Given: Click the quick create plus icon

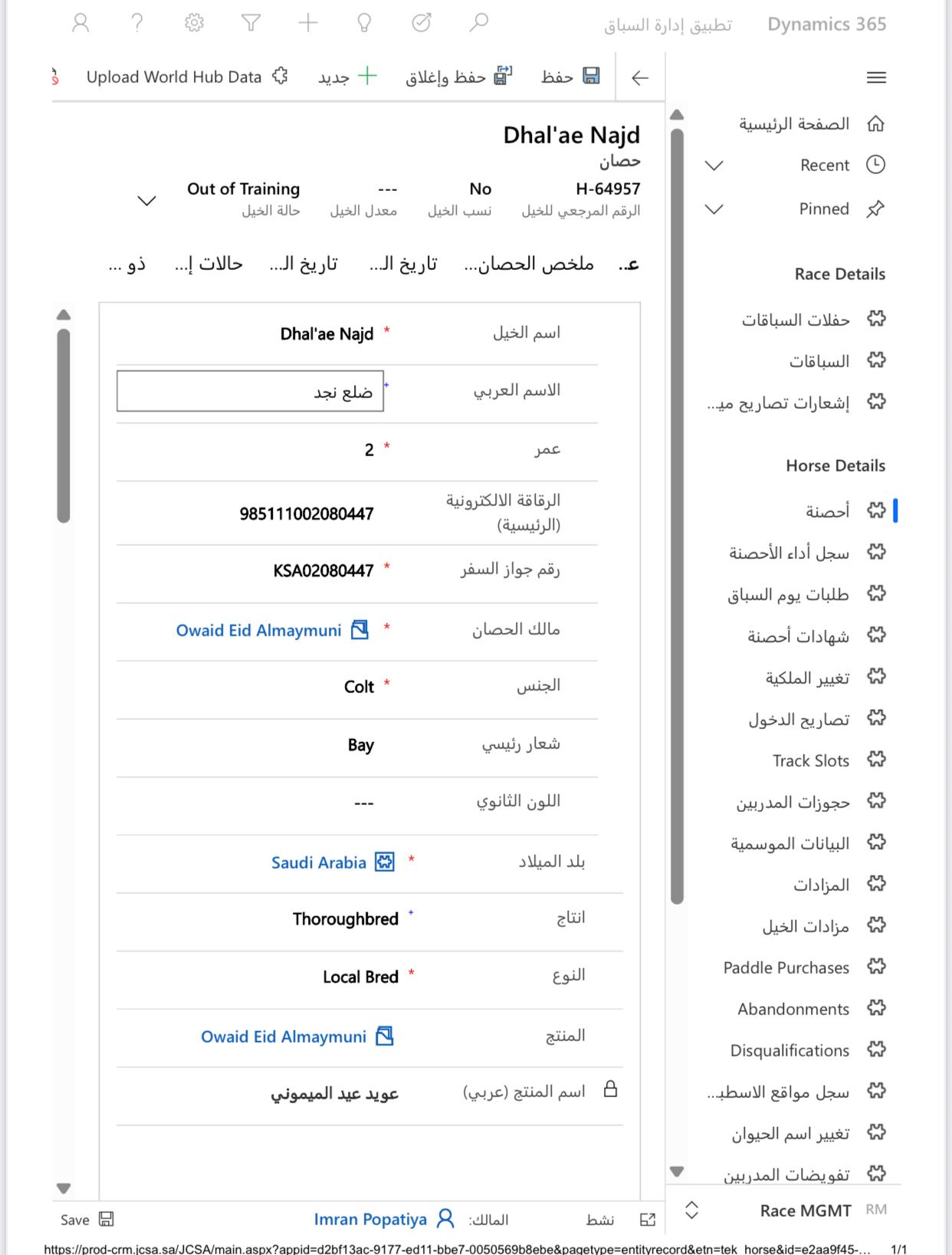Looking at the screenshot, I should [x=308, y=23].
